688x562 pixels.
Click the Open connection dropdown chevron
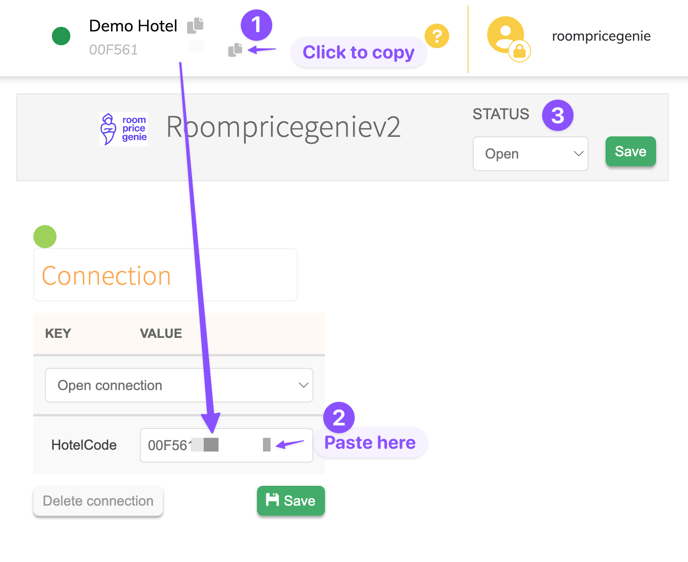302,385
